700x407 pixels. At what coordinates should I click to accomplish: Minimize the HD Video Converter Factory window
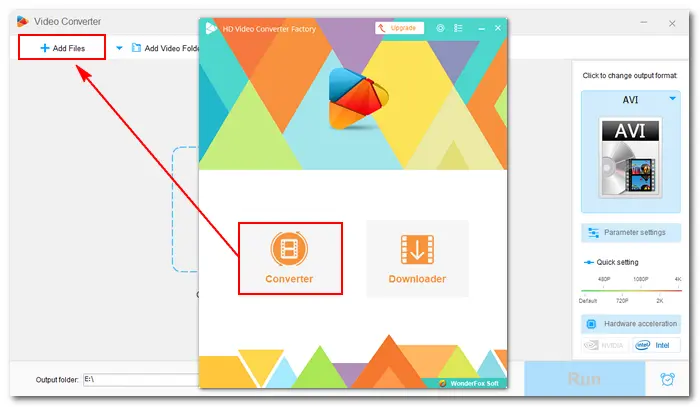click(481, 29)
